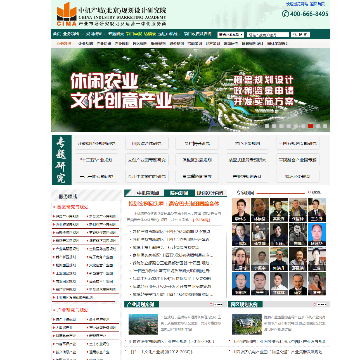360x360 pixels.
Task: Open the first red menu item in sub-navigation
Action: click(64, 43)
